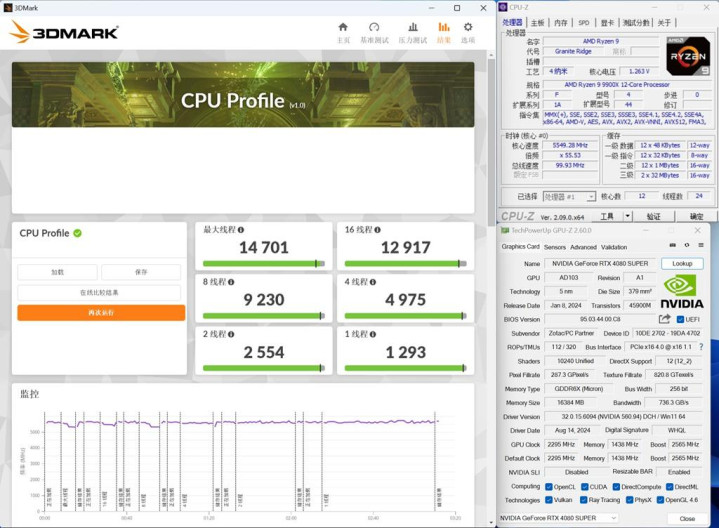Click the Lookup button in GPU-Z
Viewport: 719px width, 528px height.
coord(682,263)
